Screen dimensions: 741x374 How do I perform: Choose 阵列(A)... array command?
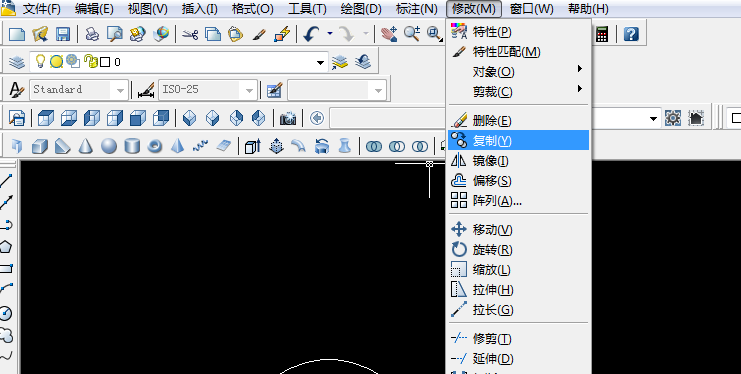518,201
